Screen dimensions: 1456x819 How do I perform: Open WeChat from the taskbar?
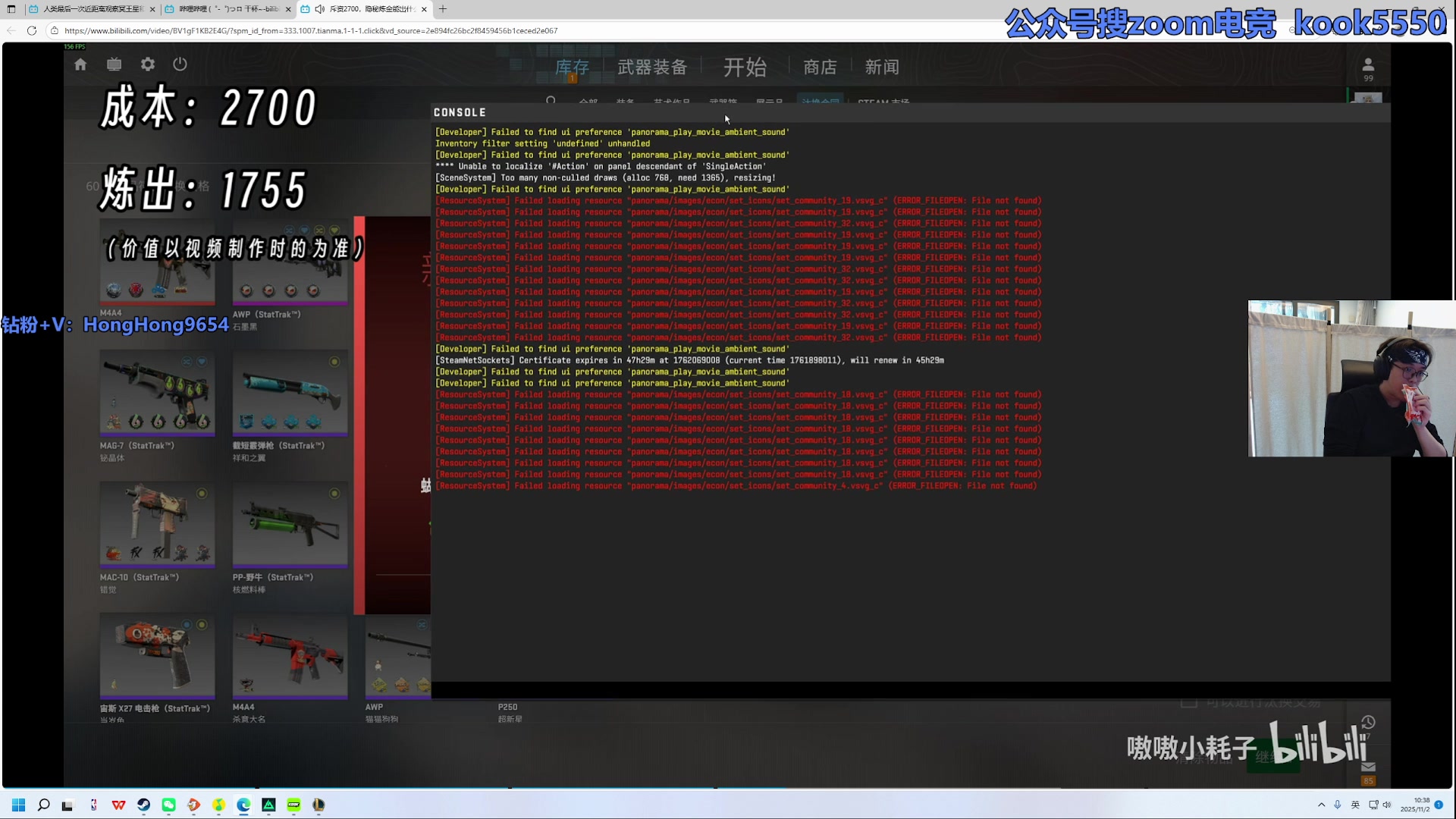point(168,805)
